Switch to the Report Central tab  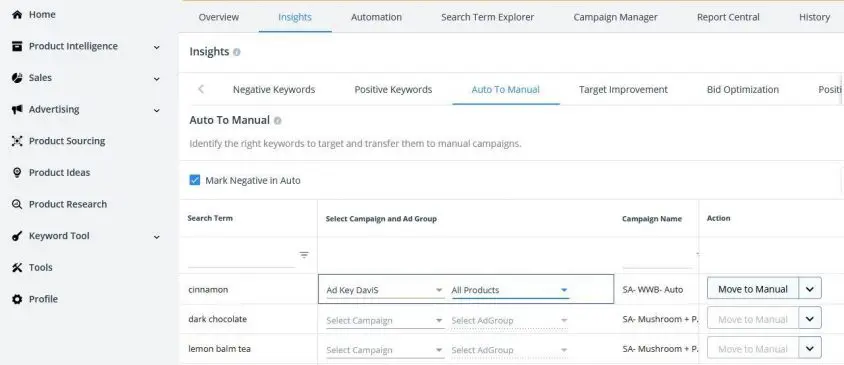[x=728, y=17]
